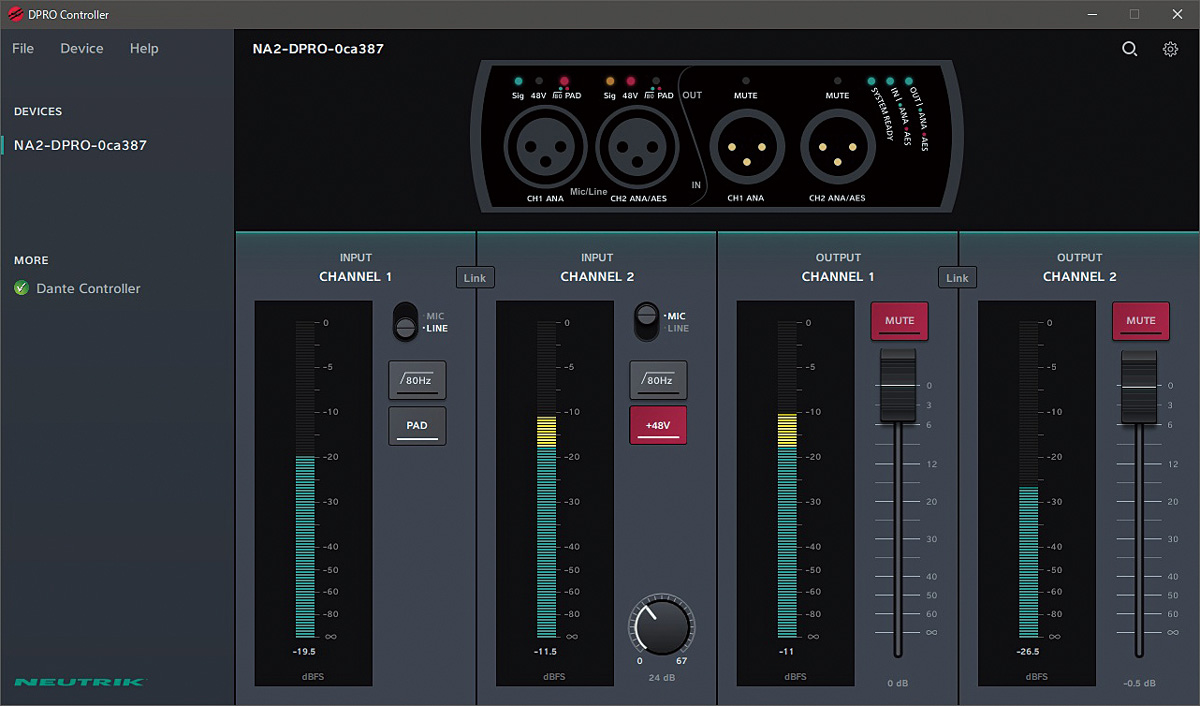Click the -11.5 level reading
The height and width of the screenshot is (706, 1200).
[547, 651]
